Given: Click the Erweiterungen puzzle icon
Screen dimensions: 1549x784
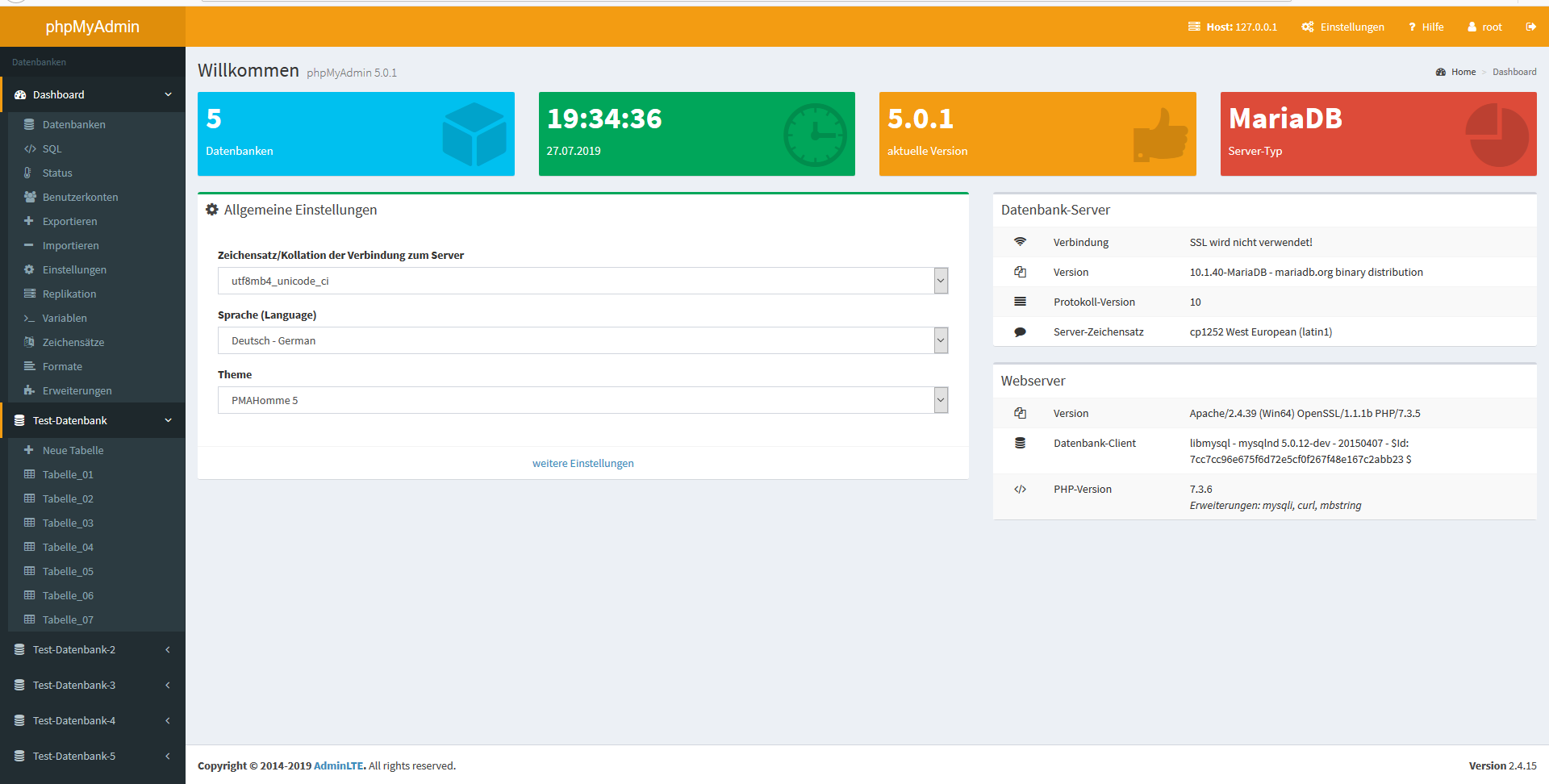Looking at the screenshot, I should [x=29, y=390].
